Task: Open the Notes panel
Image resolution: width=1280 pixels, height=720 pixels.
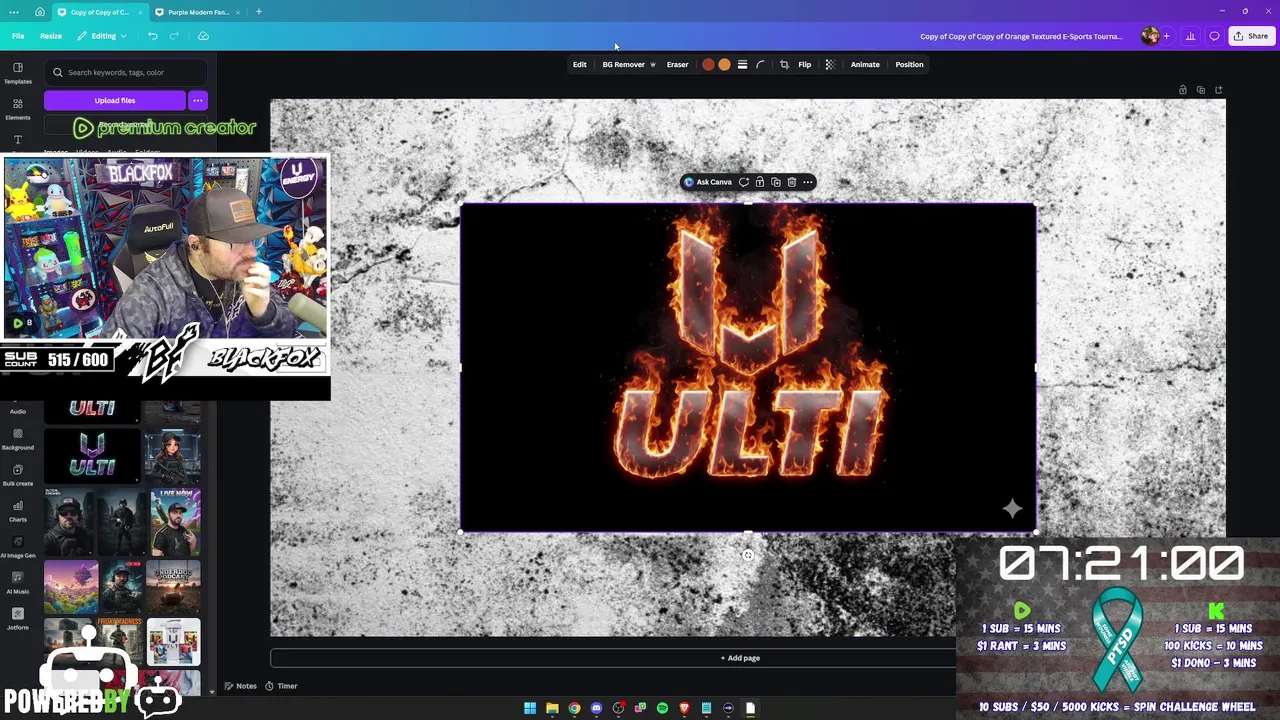Action: click(241, 686)
